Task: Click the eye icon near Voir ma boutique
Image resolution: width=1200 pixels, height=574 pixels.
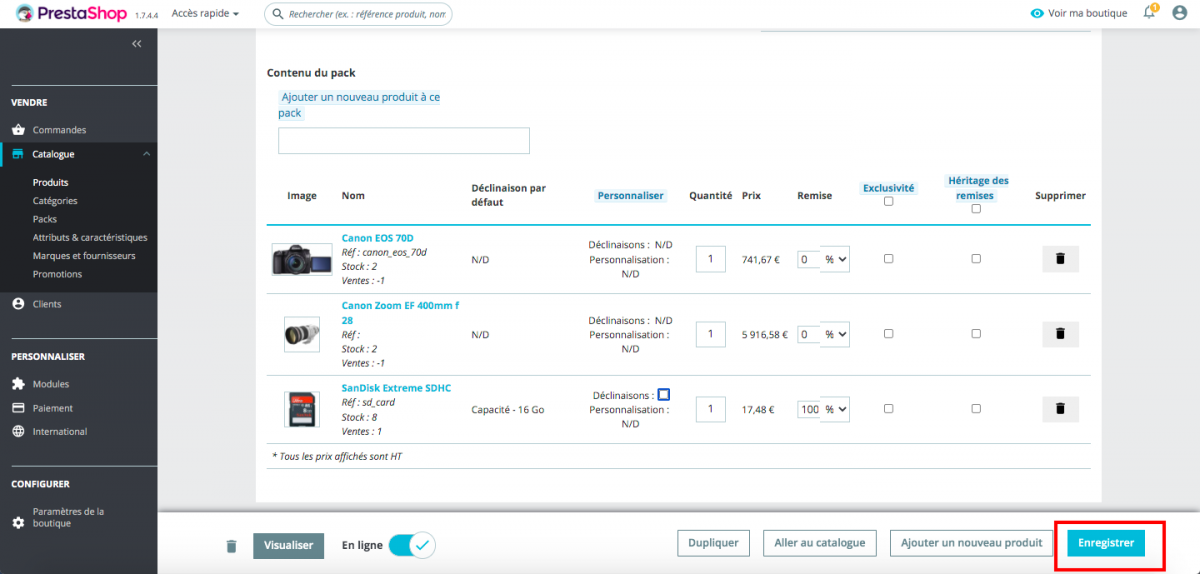Action: pos(1037,14)
